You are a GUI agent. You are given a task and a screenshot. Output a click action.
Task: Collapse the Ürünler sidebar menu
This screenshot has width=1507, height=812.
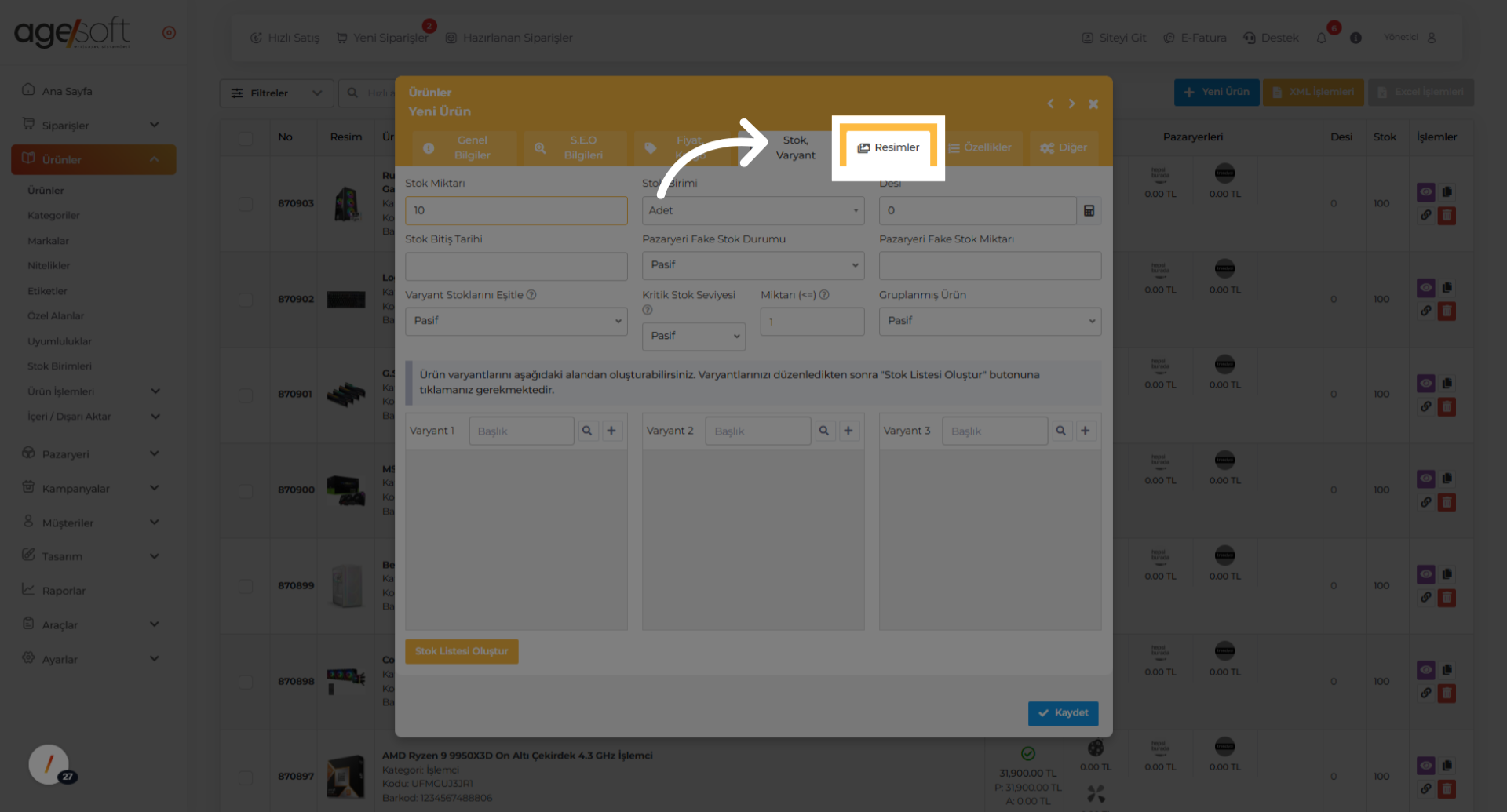(x=93, y=159)
